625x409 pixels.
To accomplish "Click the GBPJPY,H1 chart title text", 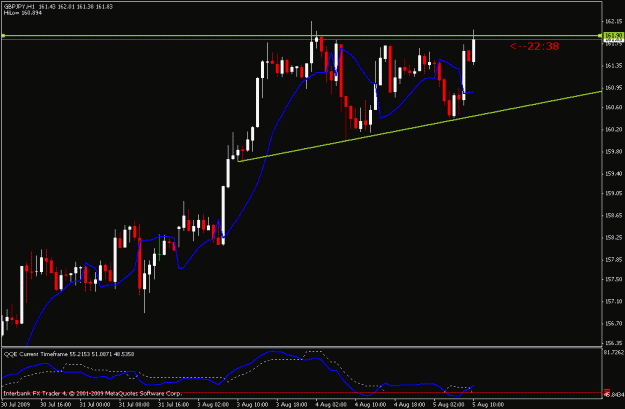I will tap(20, 7).
